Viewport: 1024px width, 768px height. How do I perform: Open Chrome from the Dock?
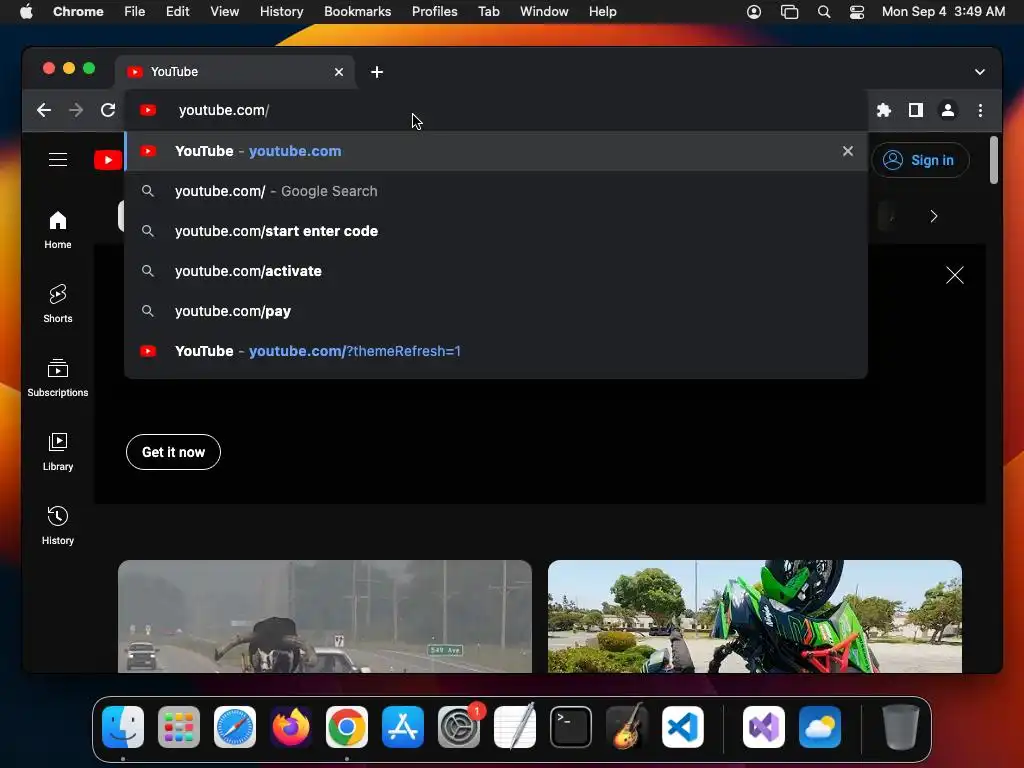click(x=347, y=727)
